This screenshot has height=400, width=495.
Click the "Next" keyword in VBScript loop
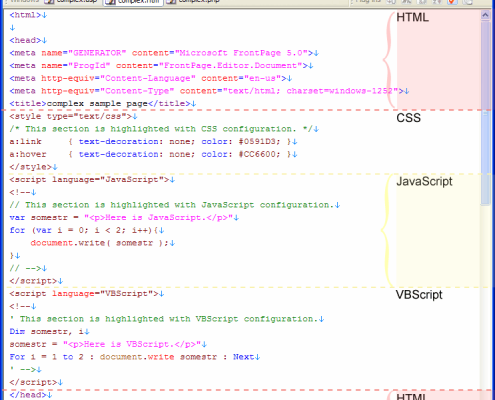(244, 357)
